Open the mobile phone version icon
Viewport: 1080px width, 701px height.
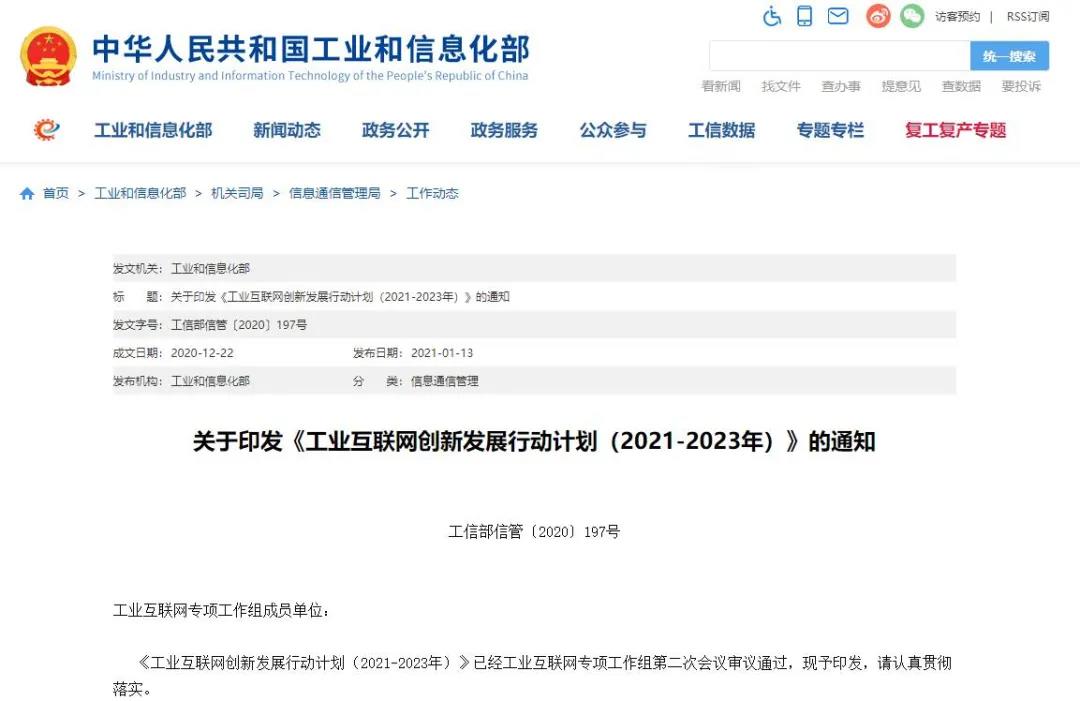point(804,16)
